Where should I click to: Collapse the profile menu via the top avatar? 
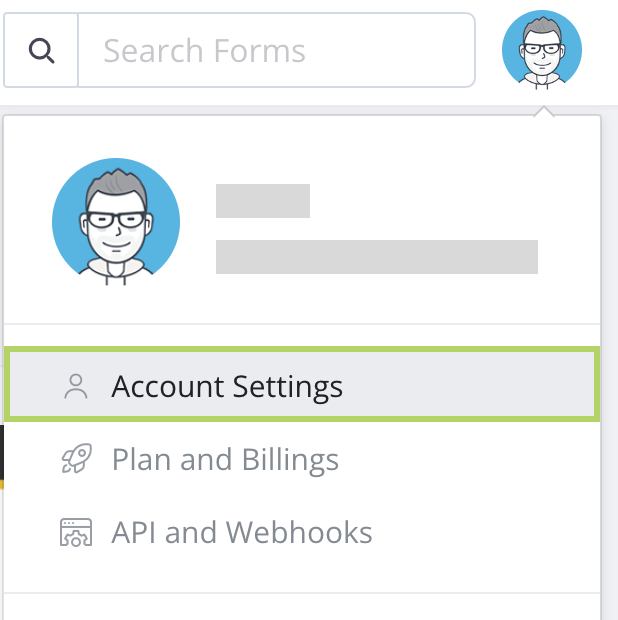pos(541,50)
